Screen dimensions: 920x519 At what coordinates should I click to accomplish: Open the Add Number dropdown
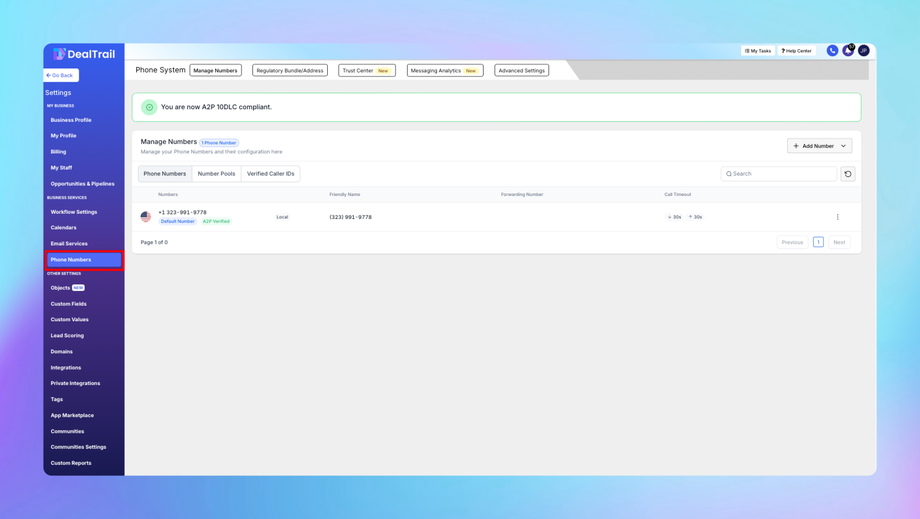(x=819, y=146)
